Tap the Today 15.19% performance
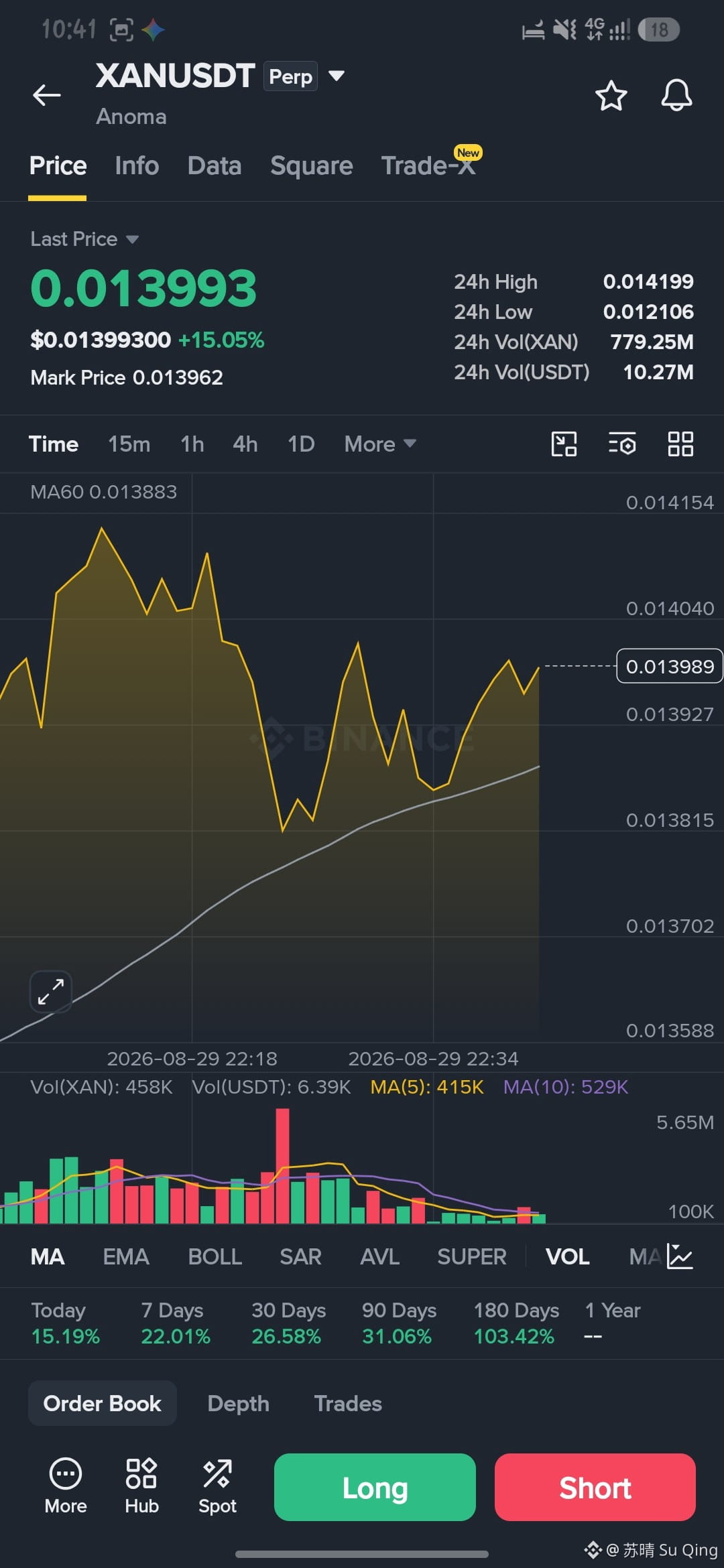The width and height of the screenshot is (724, 1568). tap(65, 1323)
